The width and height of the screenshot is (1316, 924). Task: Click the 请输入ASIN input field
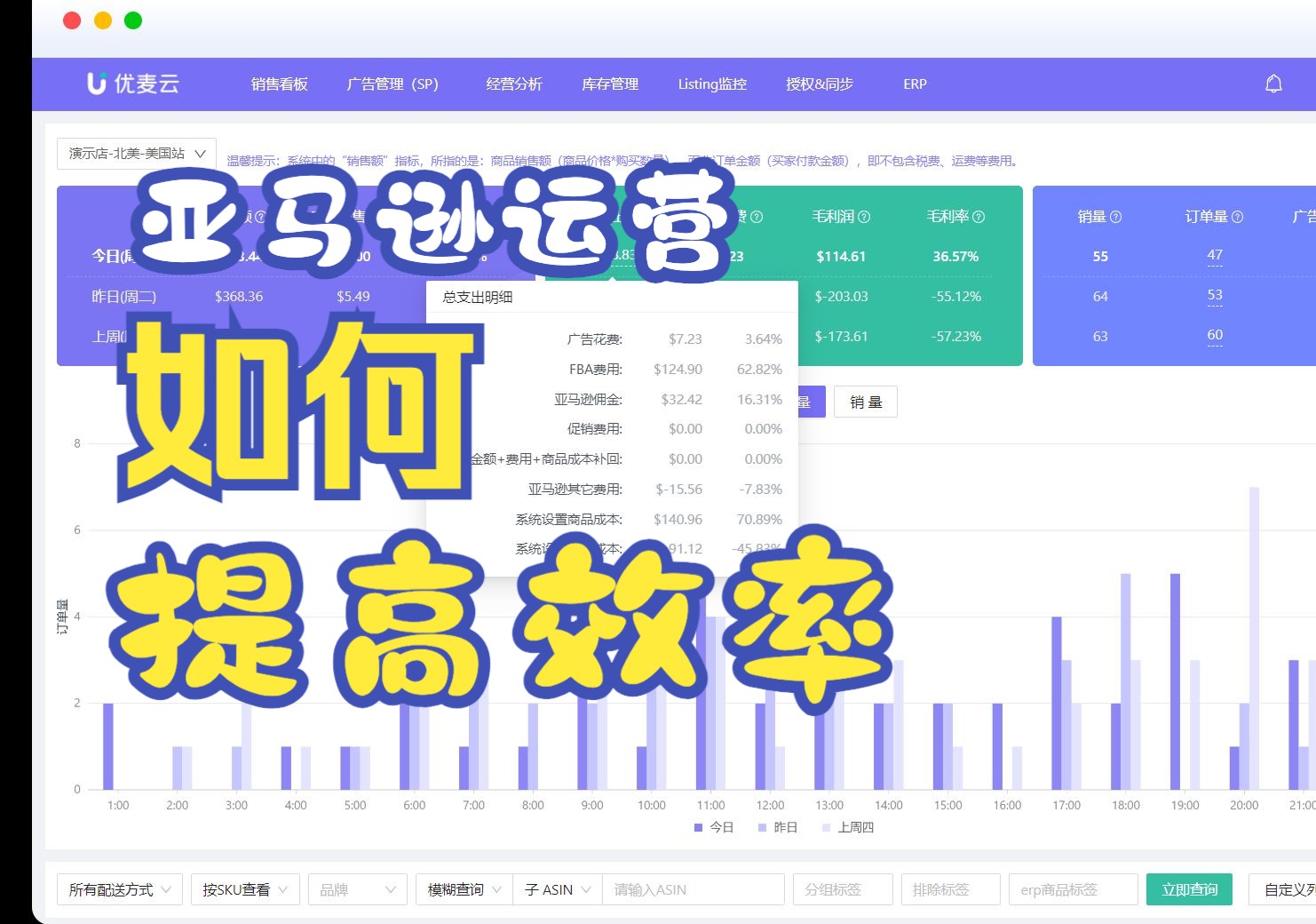[x=694, y=889]
